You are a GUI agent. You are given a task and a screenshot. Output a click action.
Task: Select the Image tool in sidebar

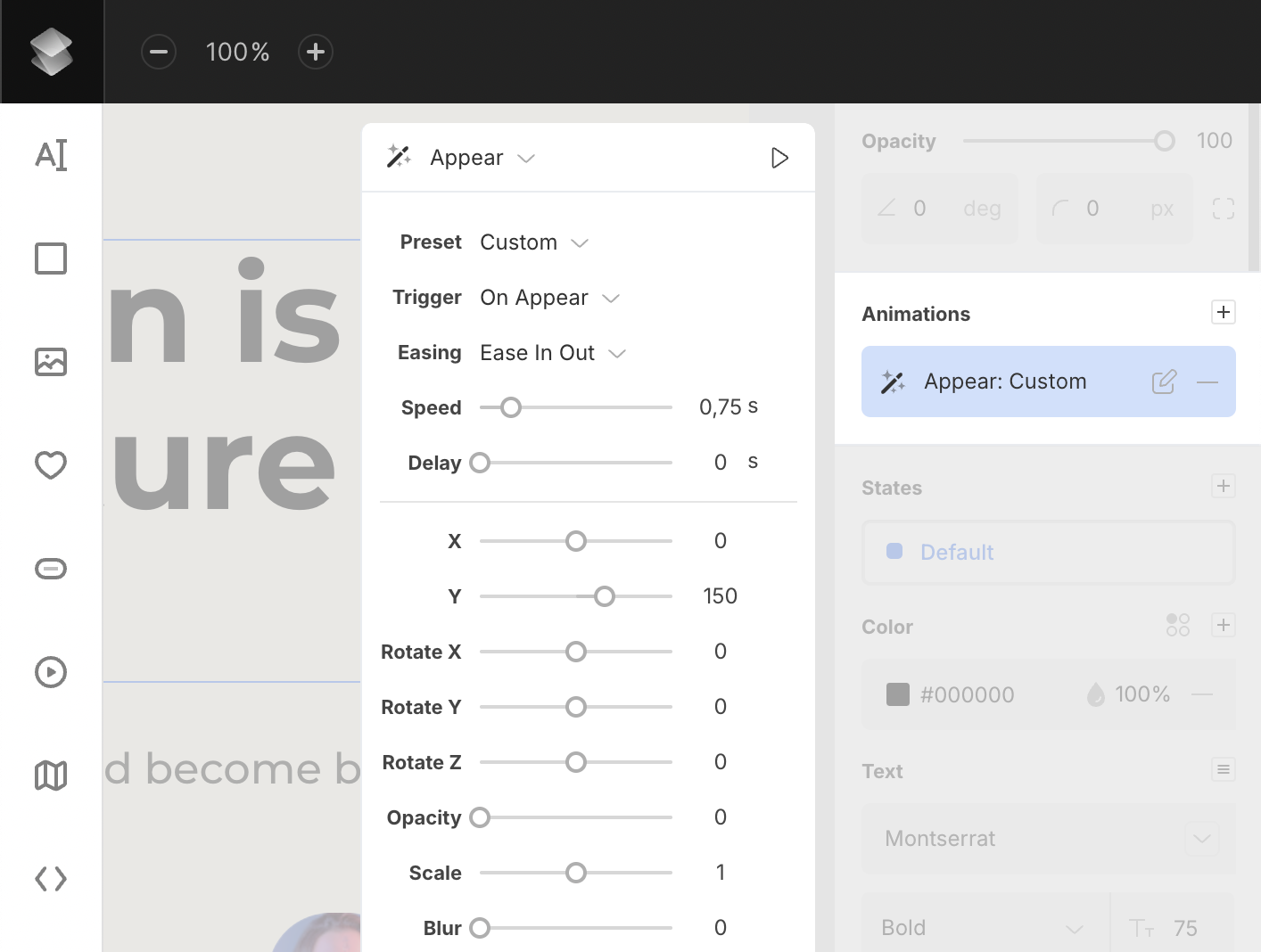[x=51, y=362]
